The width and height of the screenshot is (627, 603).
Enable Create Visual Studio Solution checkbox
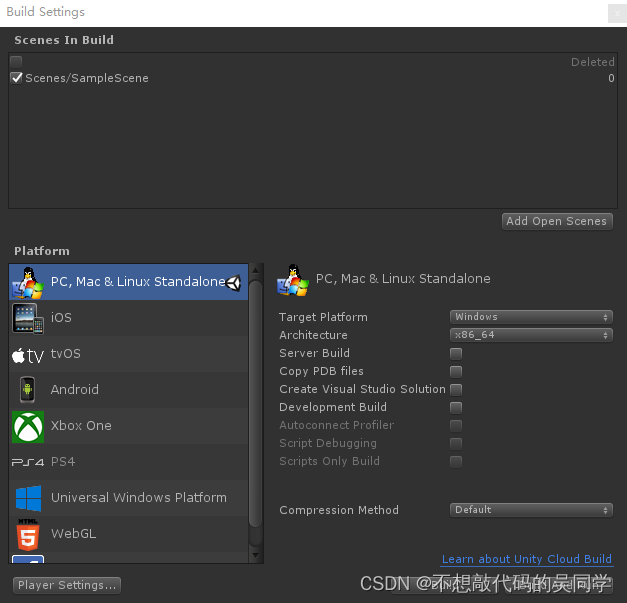456,389
